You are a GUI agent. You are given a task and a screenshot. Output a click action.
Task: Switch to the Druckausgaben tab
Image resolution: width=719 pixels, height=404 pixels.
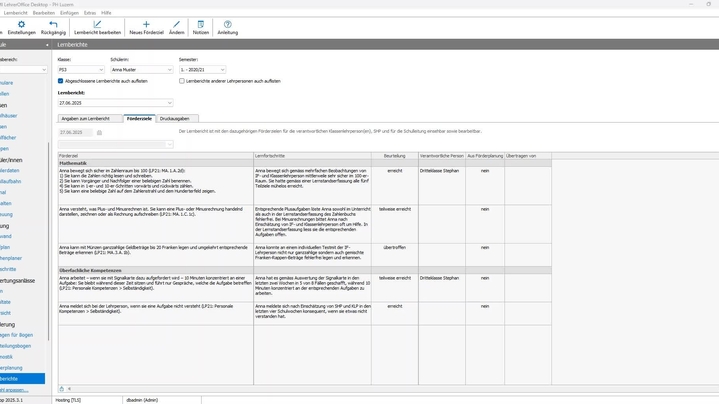(174, 119)
